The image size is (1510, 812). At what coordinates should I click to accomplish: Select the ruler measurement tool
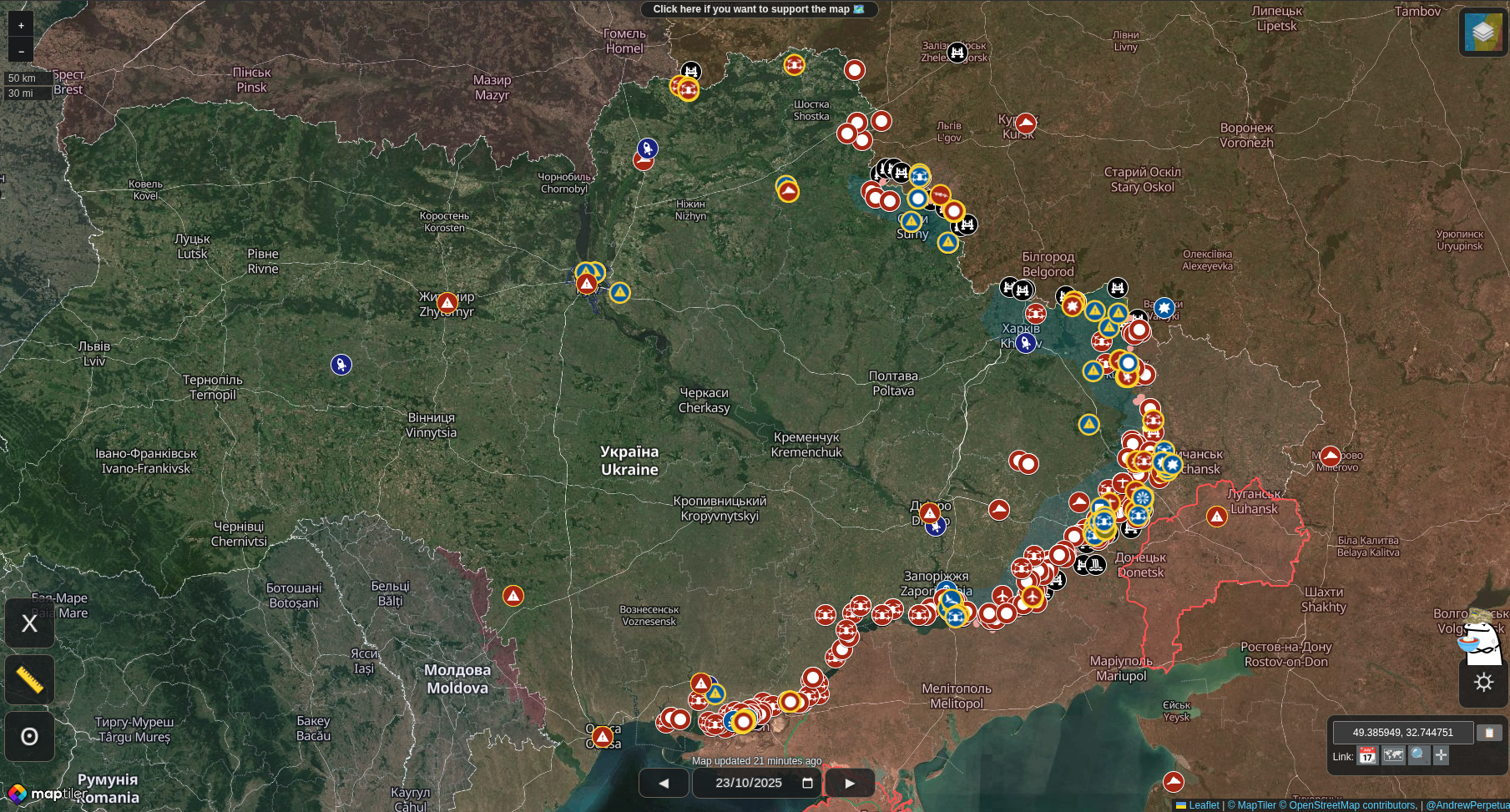click(29, 680)
